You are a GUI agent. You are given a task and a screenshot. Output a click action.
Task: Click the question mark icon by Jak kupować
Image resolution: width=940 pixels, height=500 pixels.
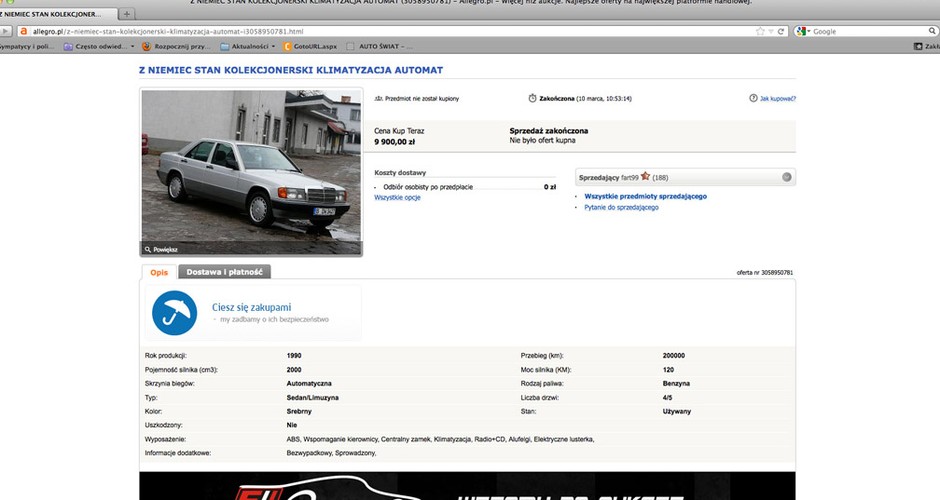[753, 98]
